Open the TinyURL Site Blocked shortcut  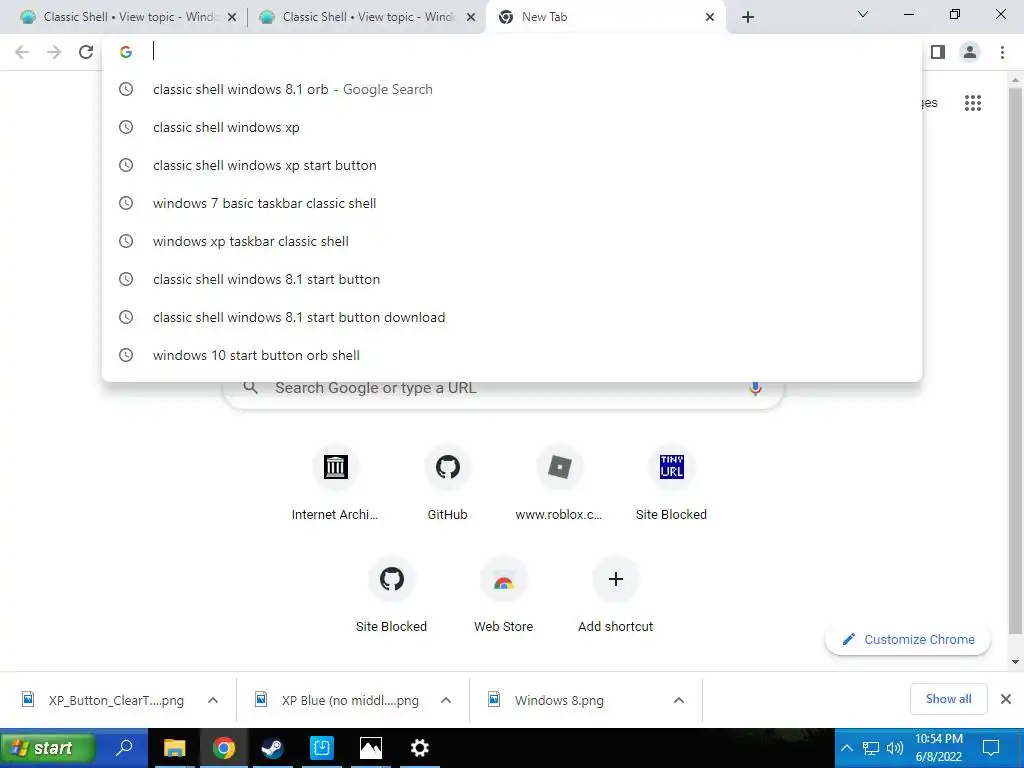coord(671,483)
